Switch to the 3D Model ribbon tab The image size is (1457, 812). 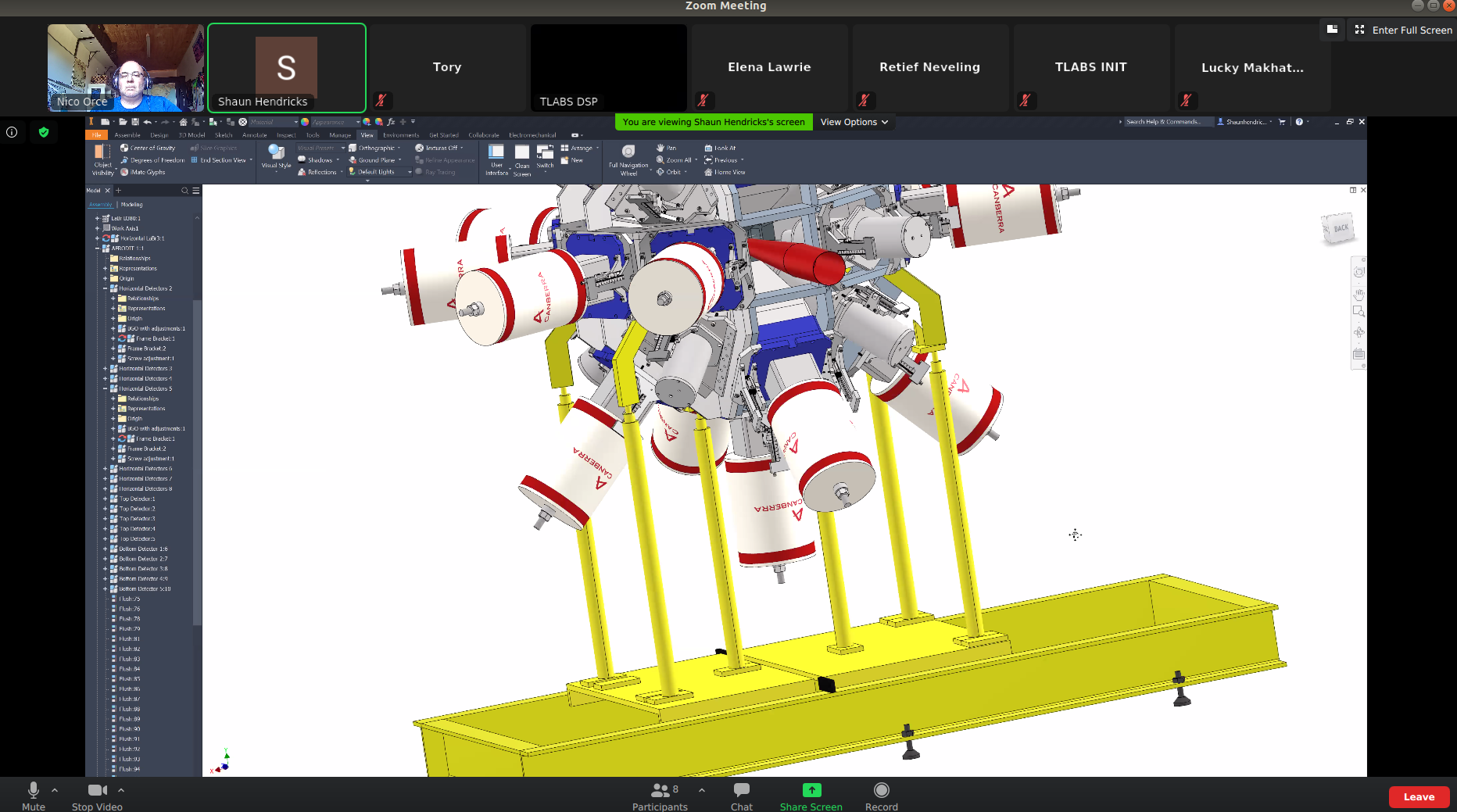(x=192, y=135)
